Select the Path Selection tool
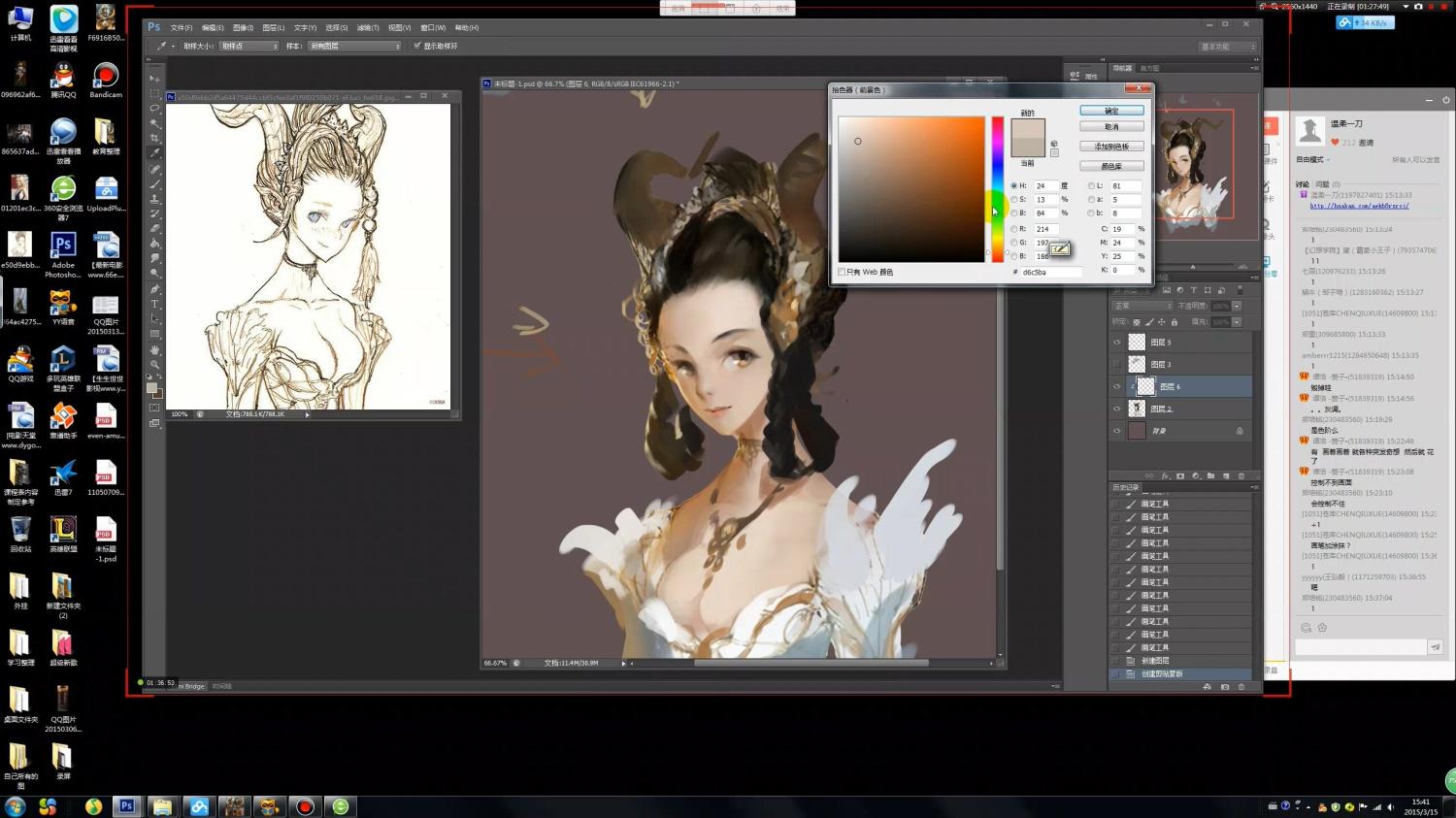1456x818 pixels. [154, 318]
